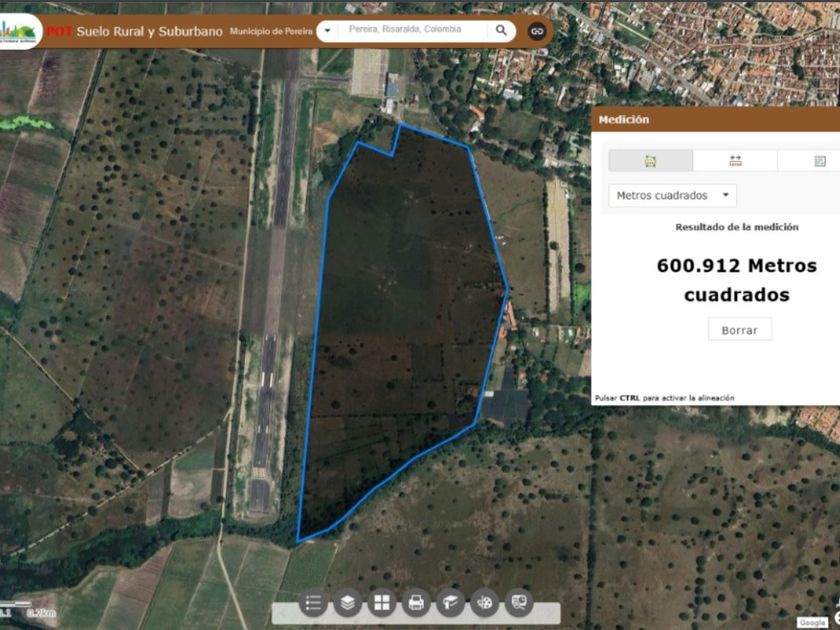Click the search magnifier icon
840x630 pixels.
coord(501,30)
